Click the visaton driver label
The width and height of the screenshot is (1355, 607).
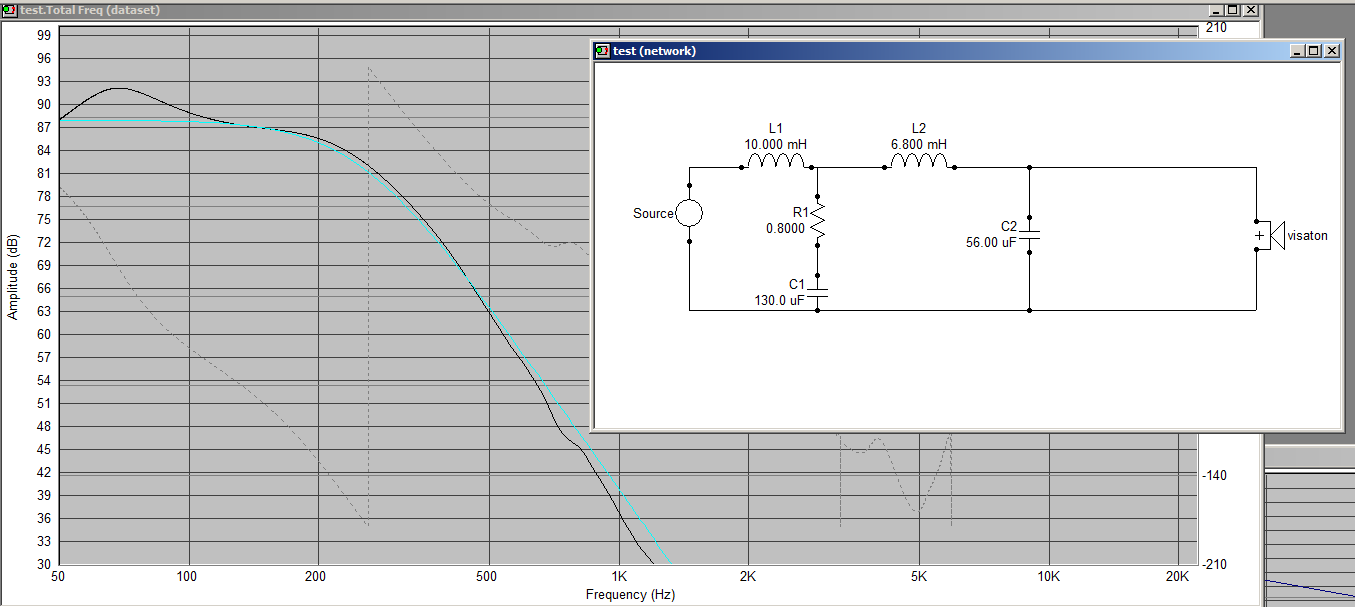(1308, 235)
